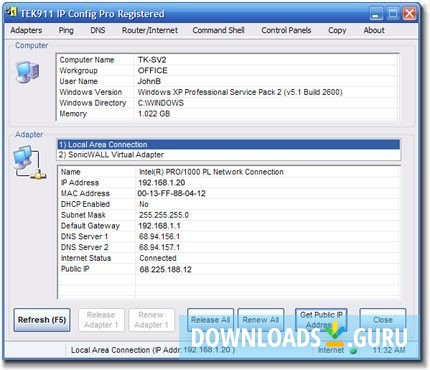Select 1) Local Area Connection adapter

click(x=228, y=145)
